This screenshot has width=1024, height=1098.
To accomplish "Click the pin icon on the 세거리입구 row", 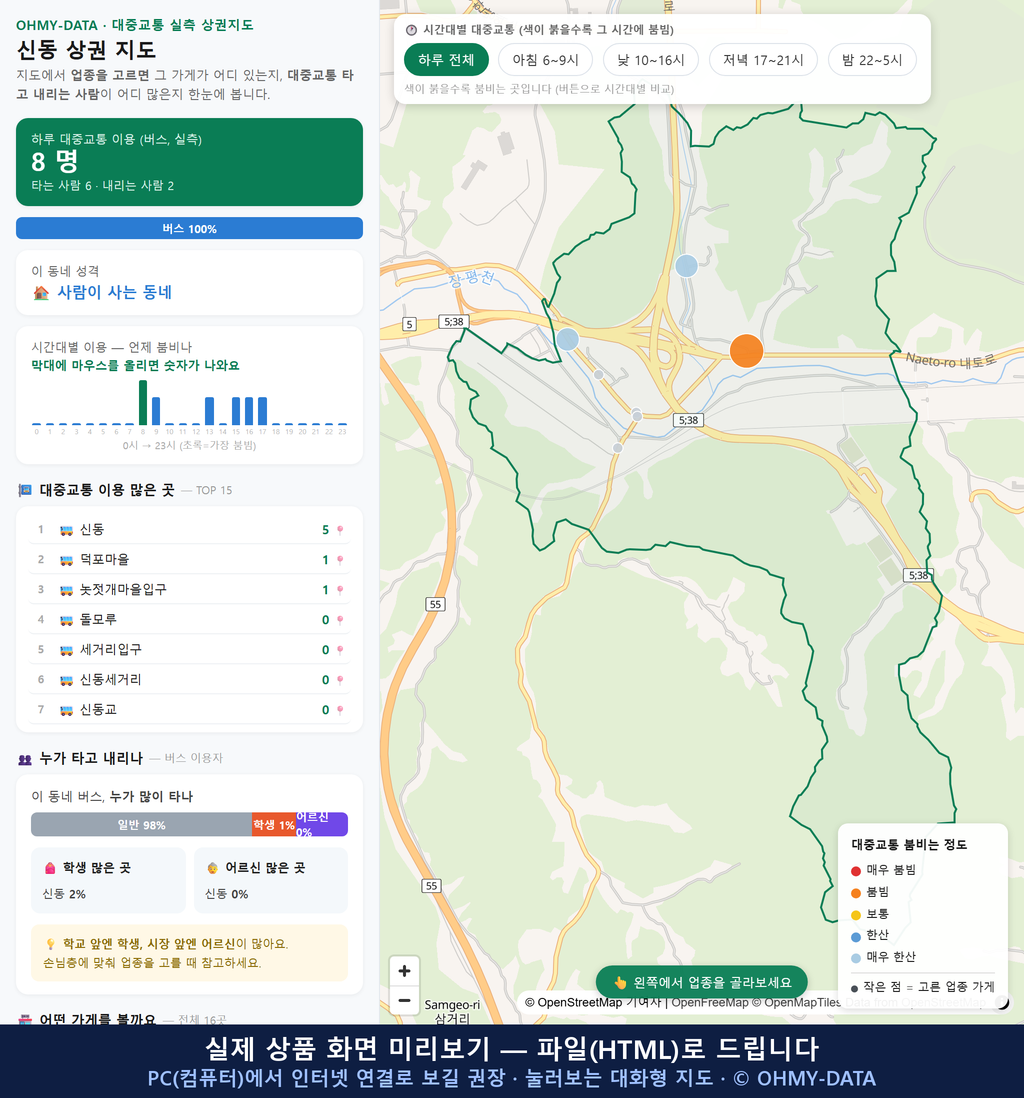I will [x=340, y=651].
